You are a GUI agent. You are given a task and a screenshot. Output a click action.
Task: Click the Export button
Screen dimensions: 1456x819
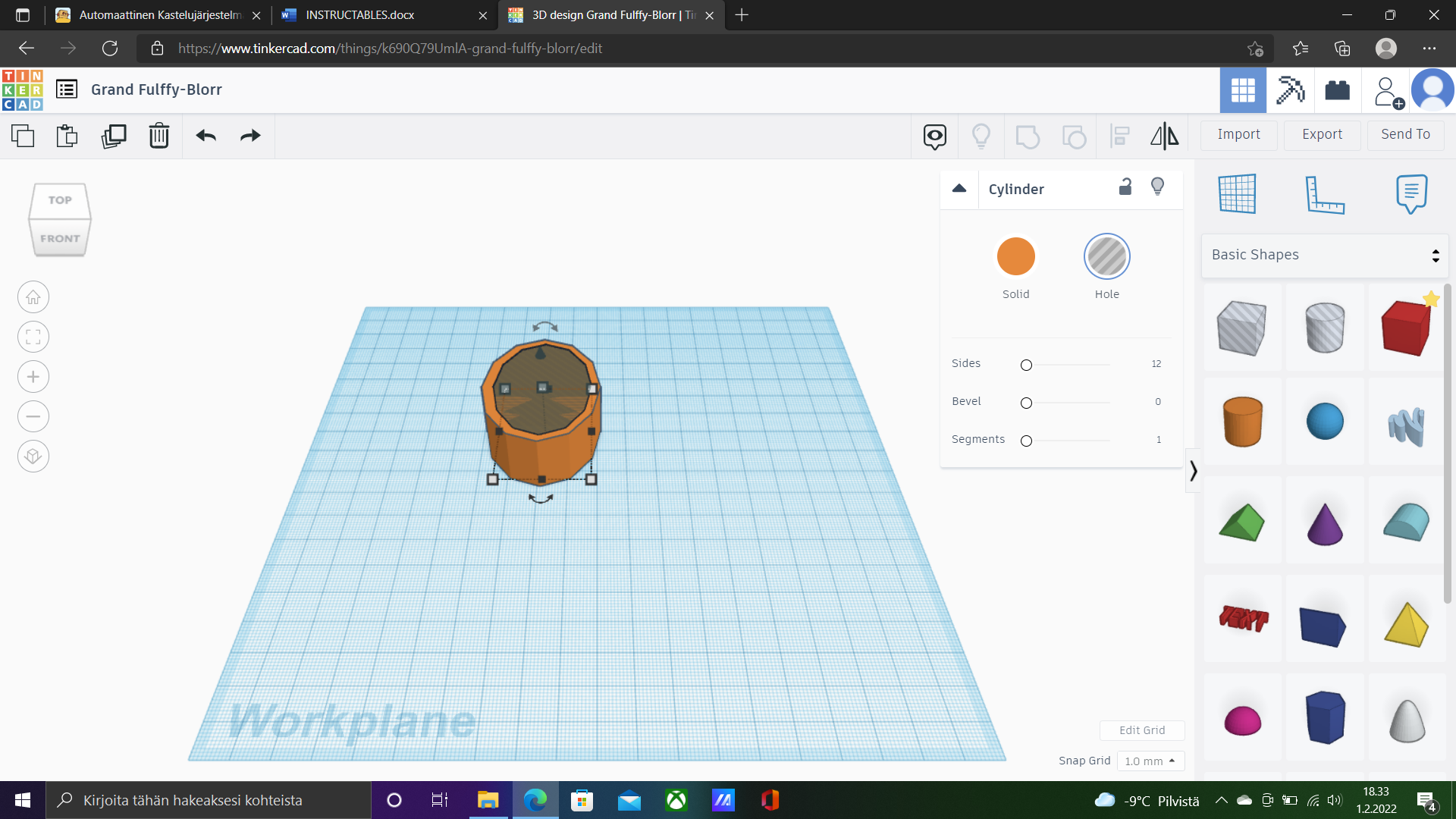1322,134
